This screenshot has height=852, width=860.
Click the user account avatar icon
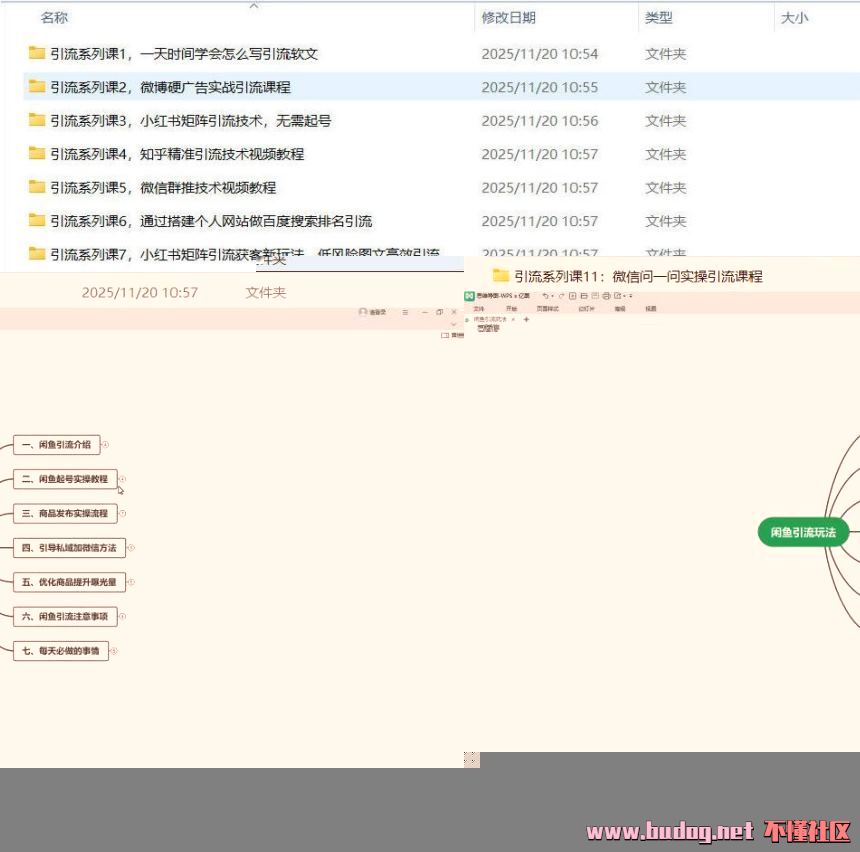(363, 313)
